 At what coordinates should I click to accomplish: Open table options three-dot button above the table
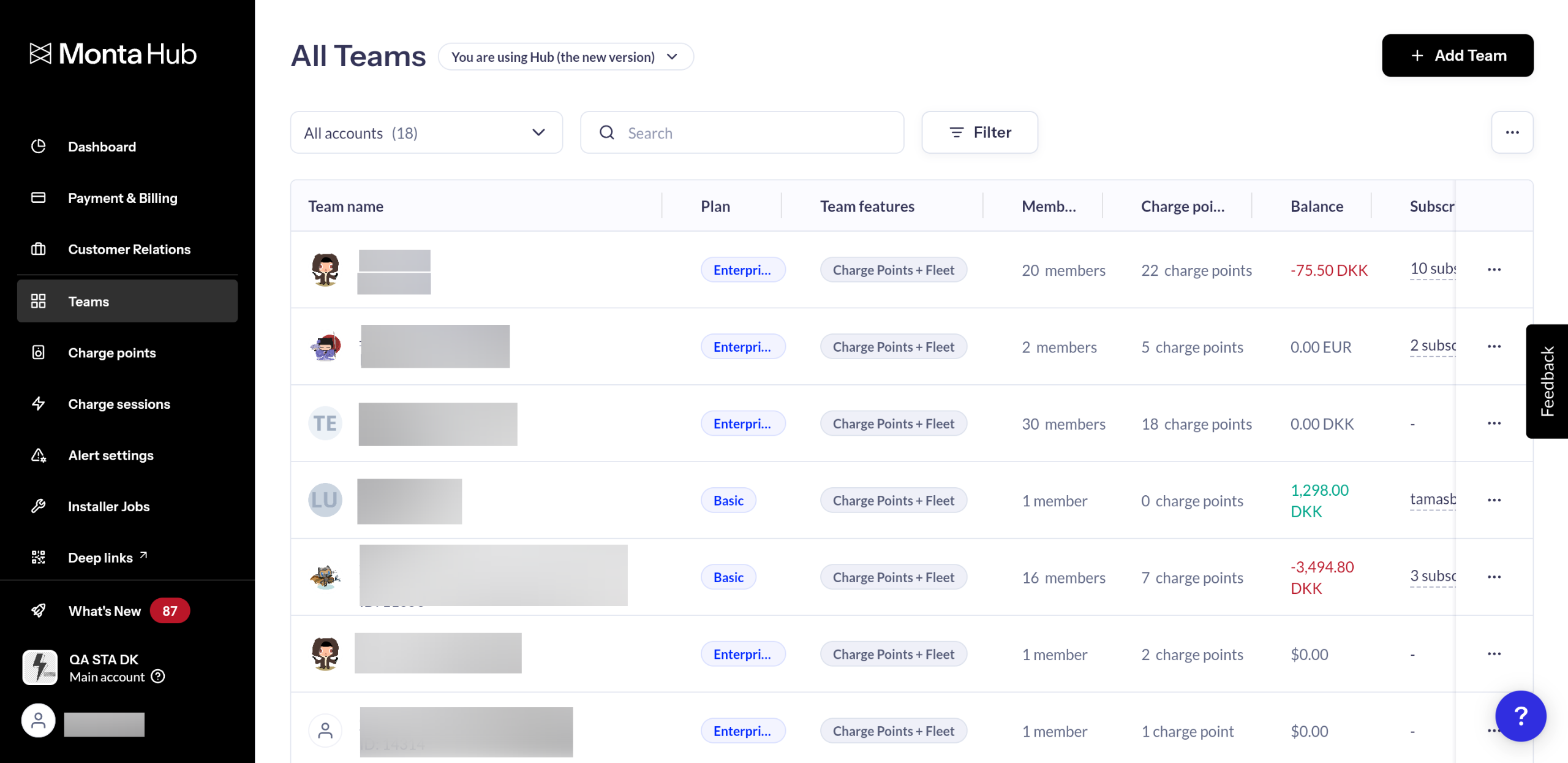[1512, 132]
